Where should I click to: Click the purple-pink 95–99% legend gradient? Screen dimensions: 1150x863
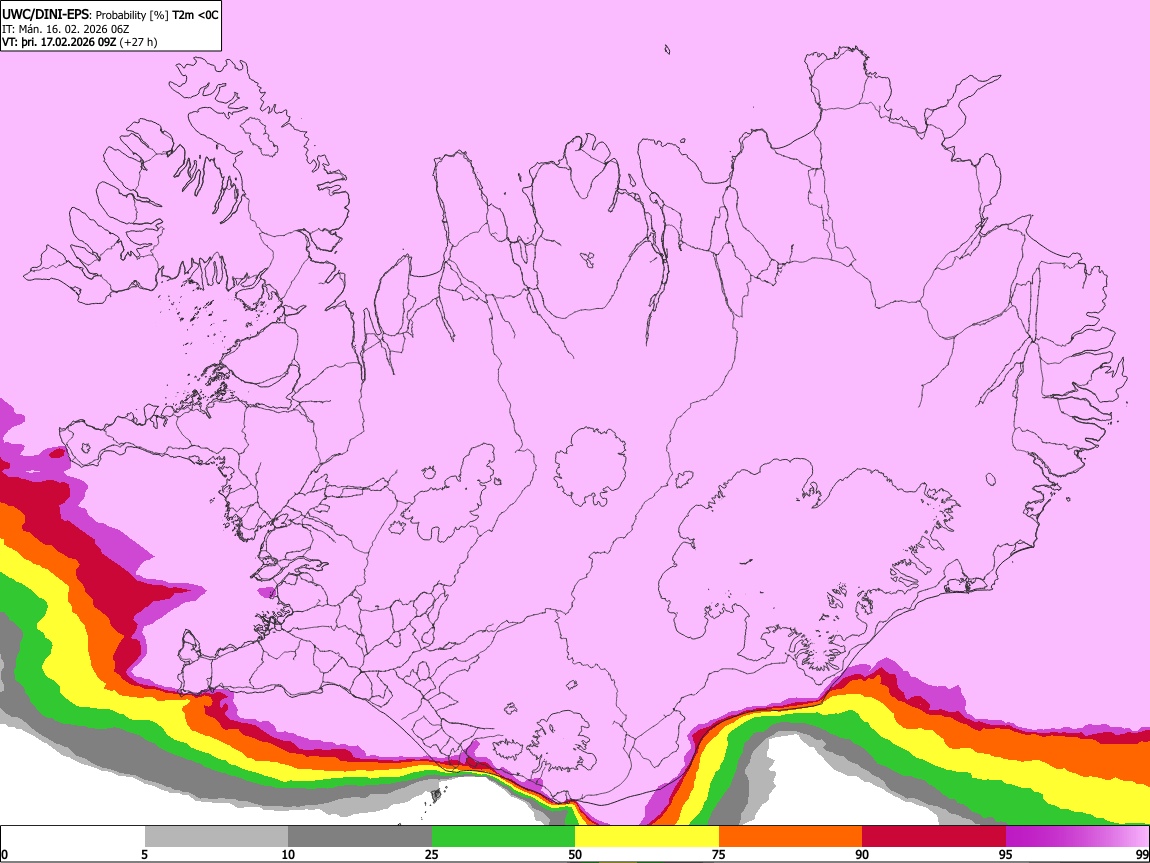point(1077,837)
